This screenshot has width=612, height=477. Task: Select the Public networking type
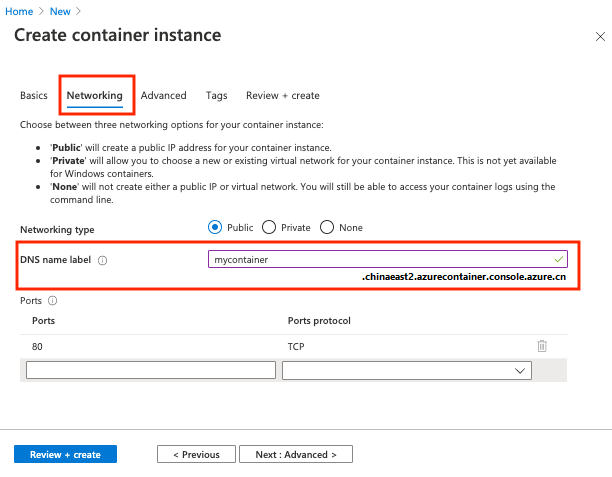point(215,228)
